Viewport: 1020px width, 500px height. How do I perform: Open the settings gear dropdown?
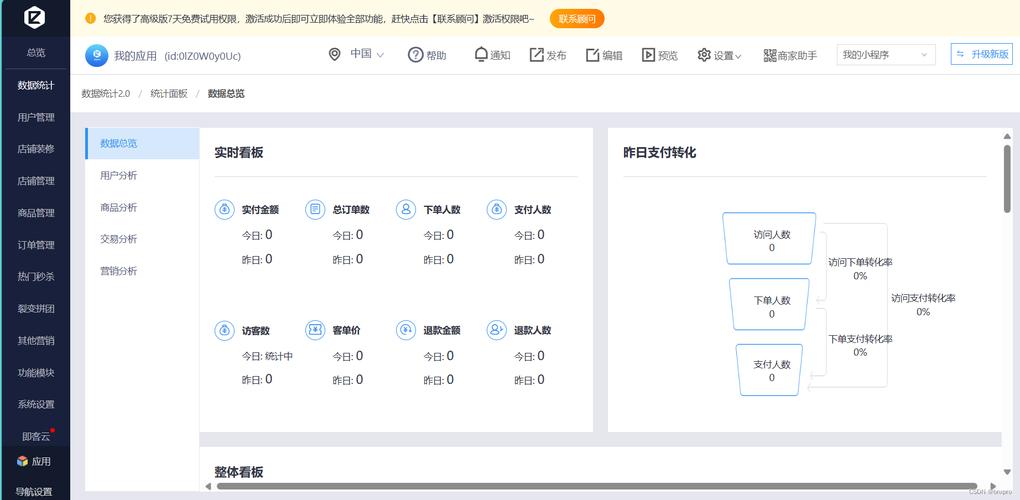pos(720,55)
